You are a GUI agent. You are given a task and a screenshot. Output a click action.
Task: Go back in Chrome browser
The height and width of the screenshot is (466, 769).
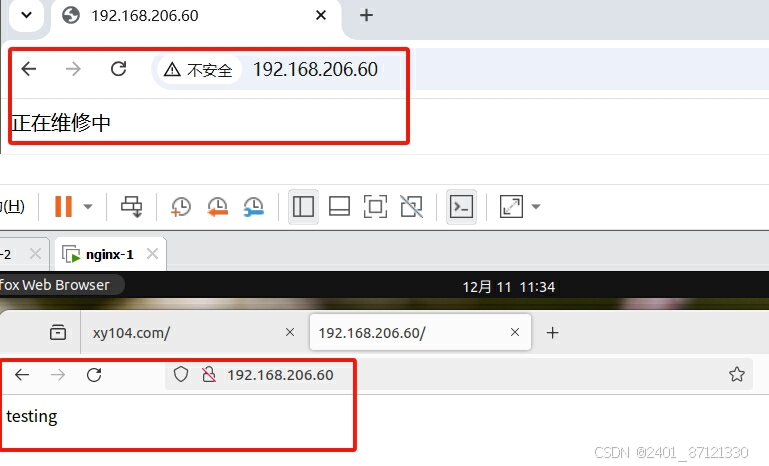29,69
